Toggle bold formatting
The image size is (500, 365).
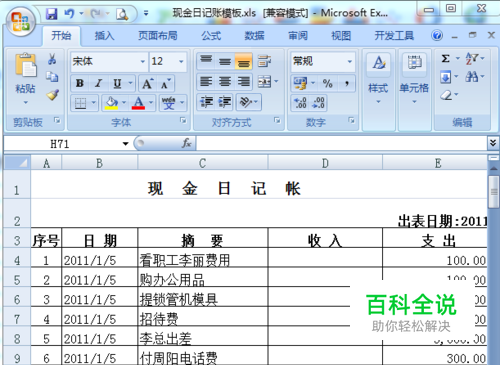[x=80, y=83]
